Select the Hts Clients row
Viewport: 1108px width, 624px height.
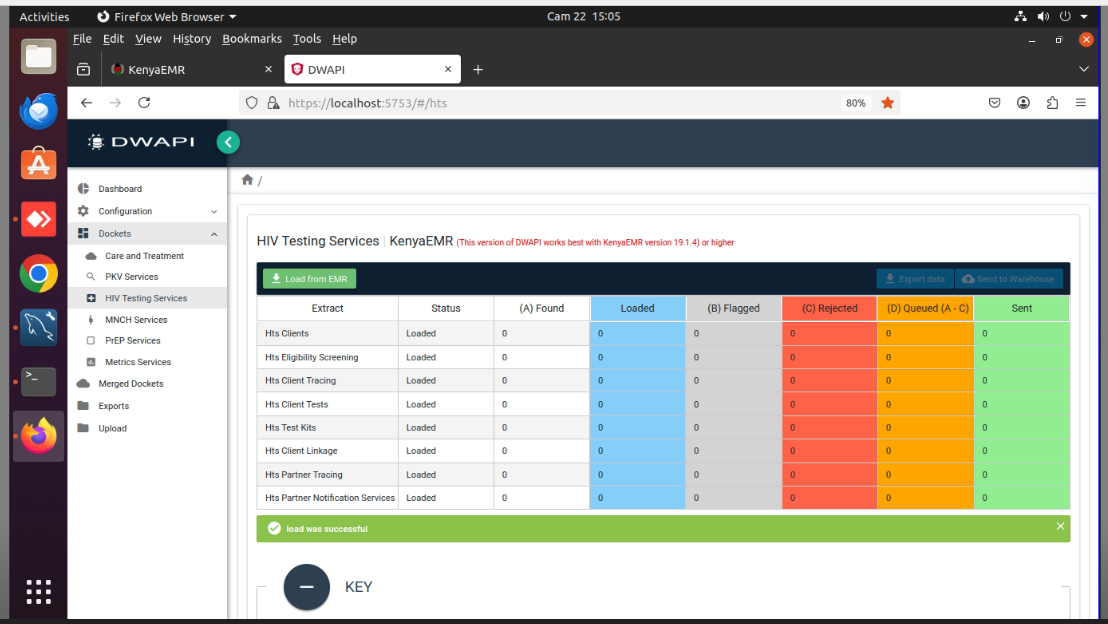664,334
